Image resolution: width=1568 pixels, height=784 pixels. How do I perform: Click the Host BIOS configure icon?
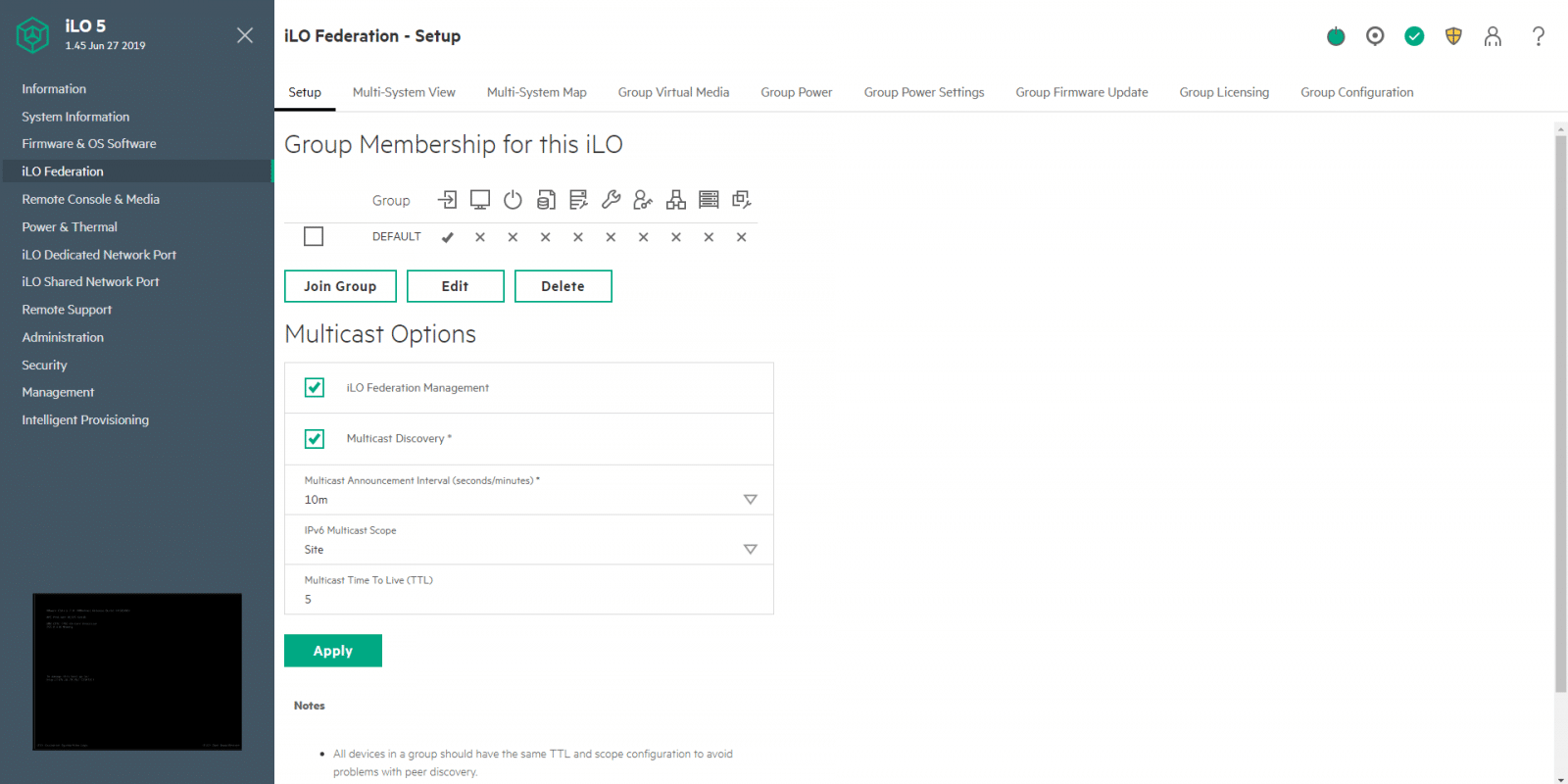click(x=578, y=200)
